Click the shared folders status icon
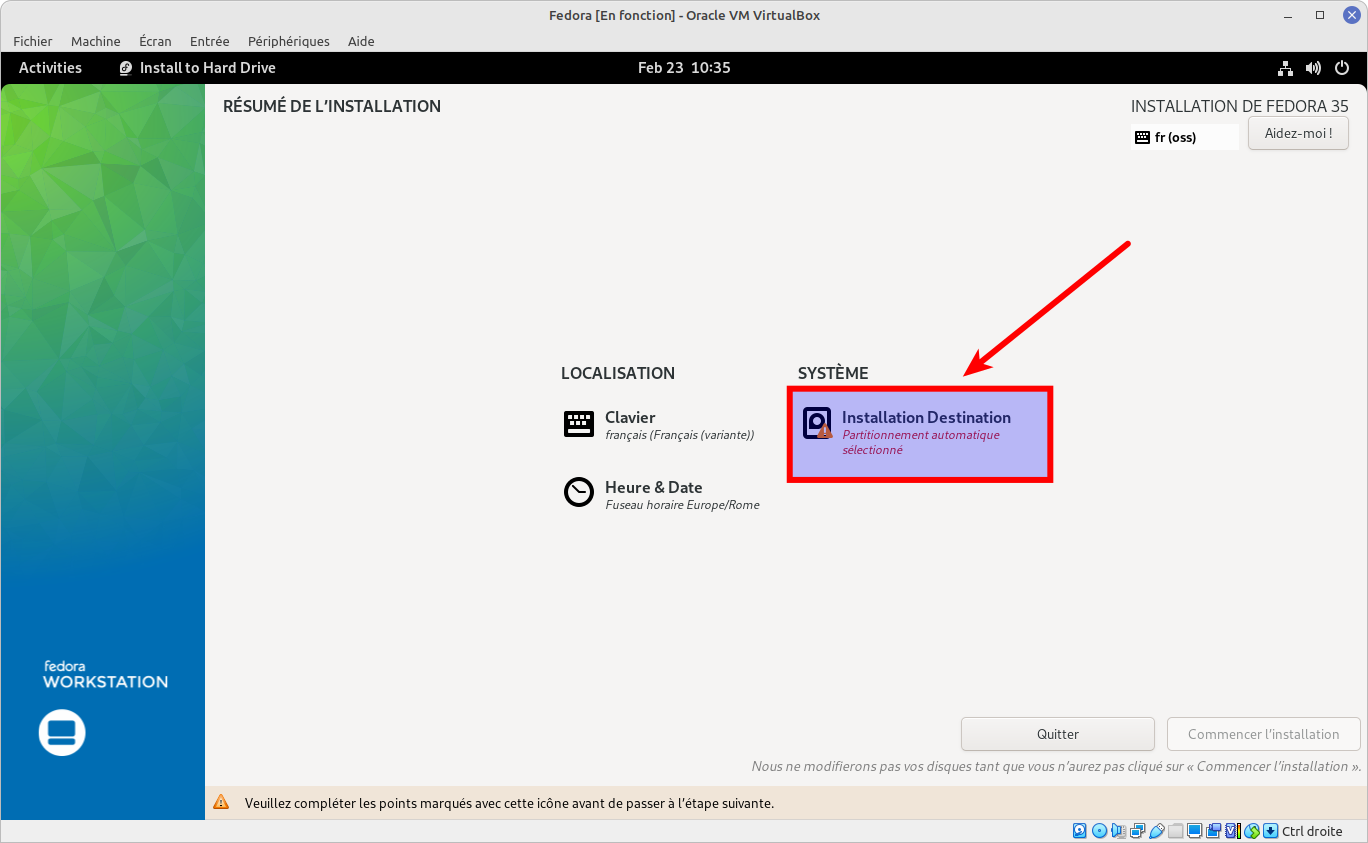 click(x=1175, y=831)
